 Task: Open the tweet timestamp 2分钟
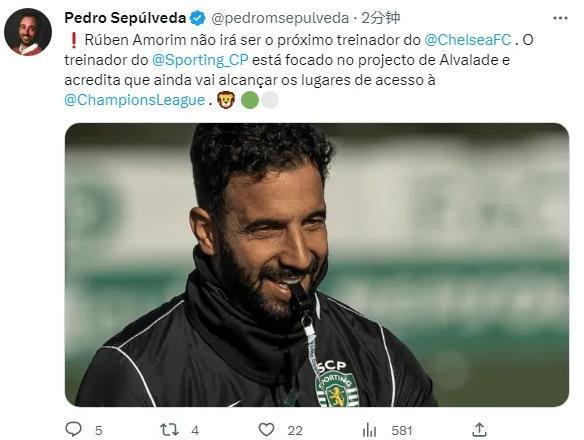[381, 18]
